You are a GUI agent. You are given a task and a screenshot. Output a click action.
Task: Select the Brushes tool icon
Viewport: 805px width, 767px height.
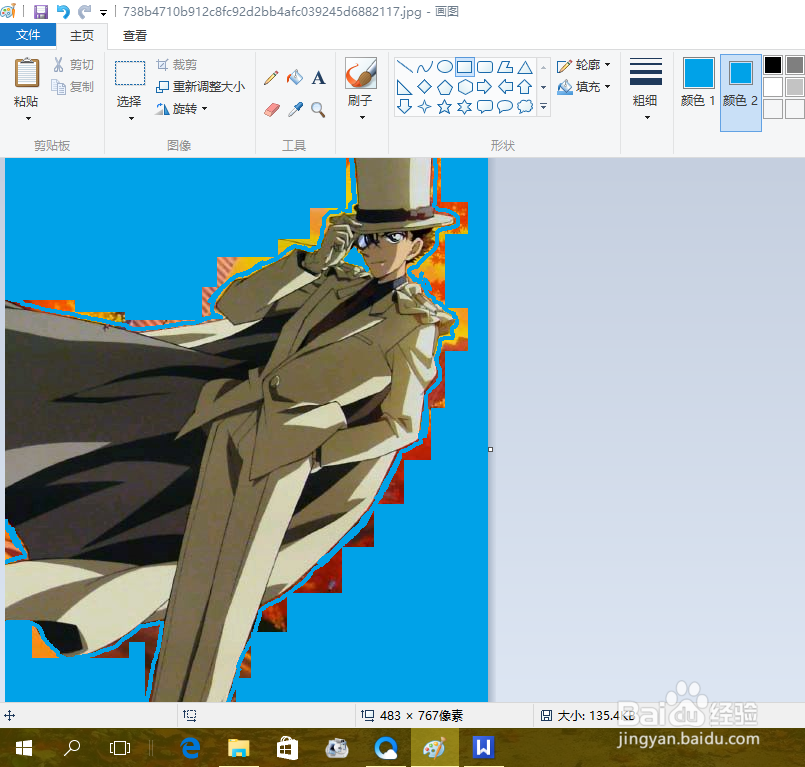click(361, 73)
